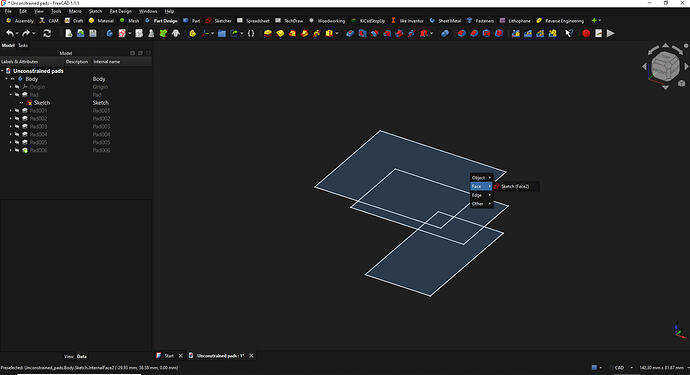Expand the Pad001 tree node

tap(11, 110)
